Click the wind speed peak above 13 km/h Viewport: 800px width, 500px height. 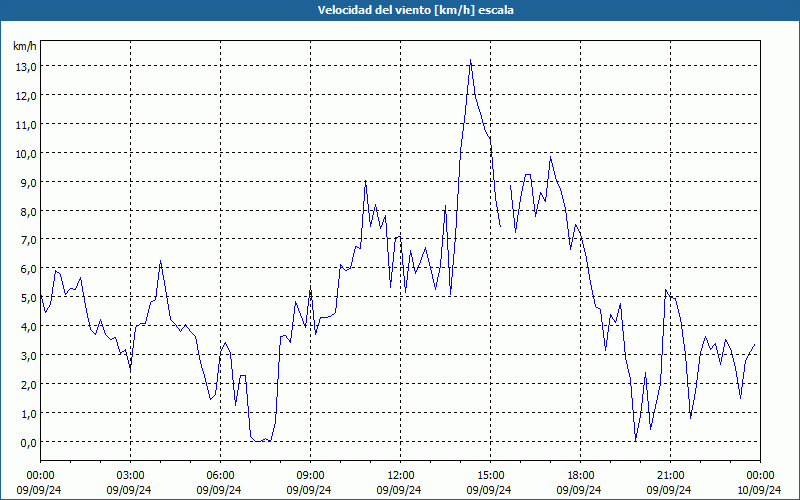pos(470,60)
